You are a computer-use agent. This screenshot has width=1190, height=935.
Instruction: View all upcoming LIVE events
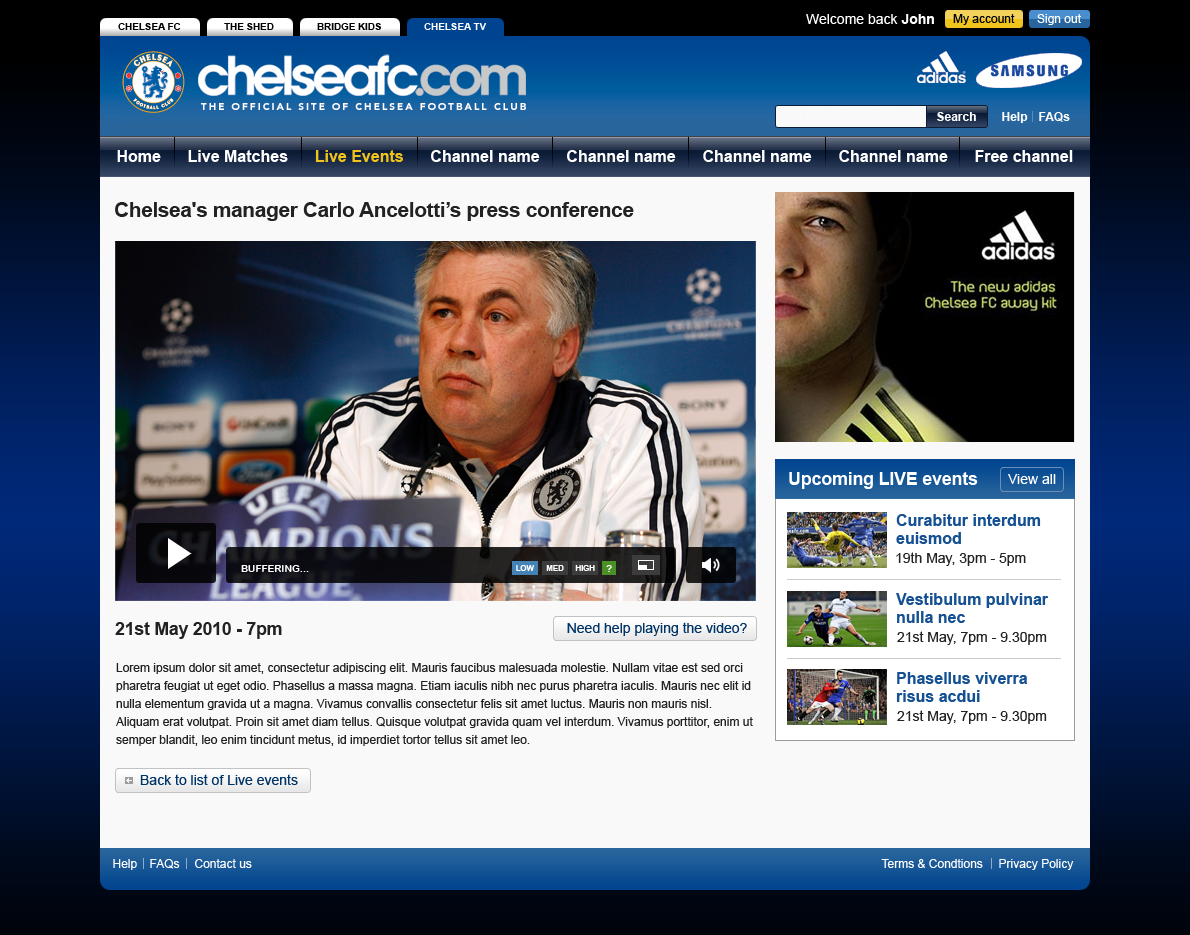point(1032,480)
